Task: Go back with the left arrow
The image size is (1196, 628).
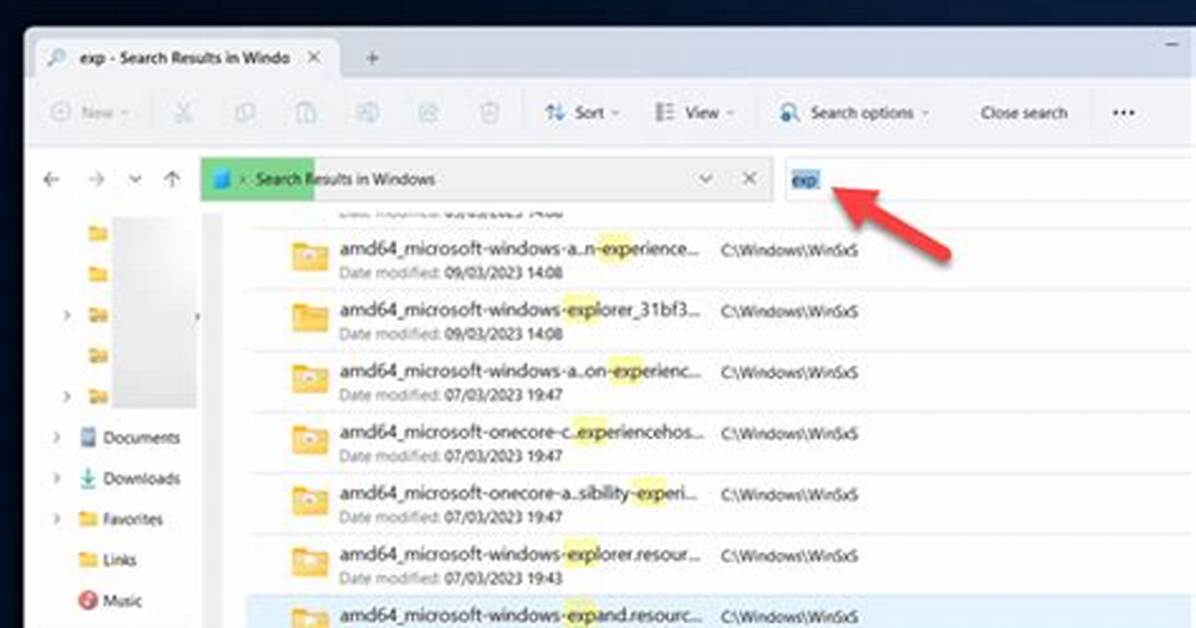Action: (x=51, y=179)
